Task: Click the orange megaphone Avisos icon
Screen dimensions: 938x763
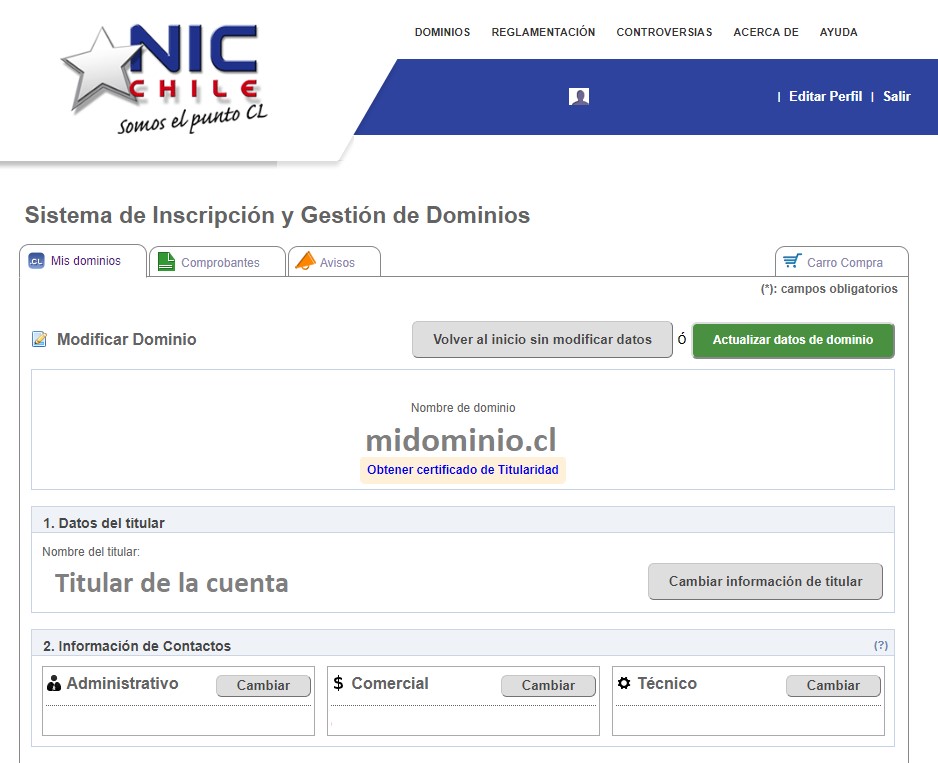Action: [x=305, y=261]
